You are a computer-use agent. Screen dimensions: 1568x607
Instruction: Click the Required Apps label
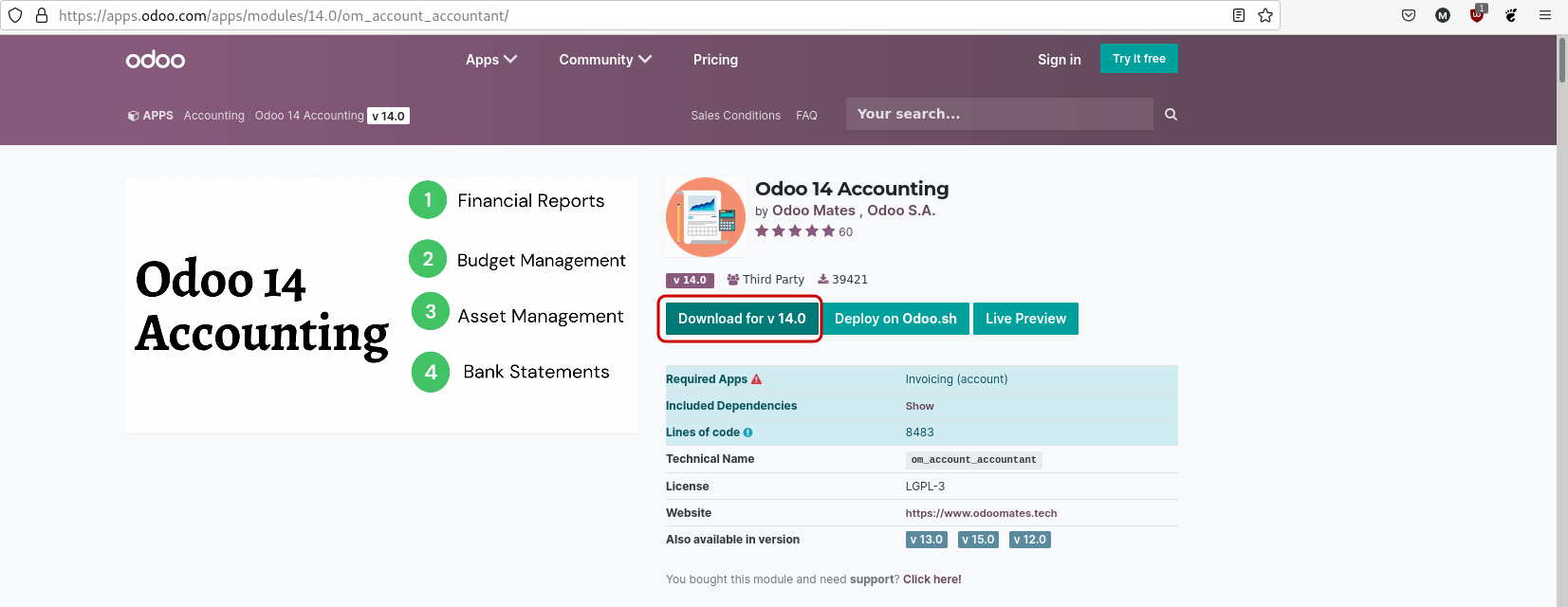[x=707, y=379]
